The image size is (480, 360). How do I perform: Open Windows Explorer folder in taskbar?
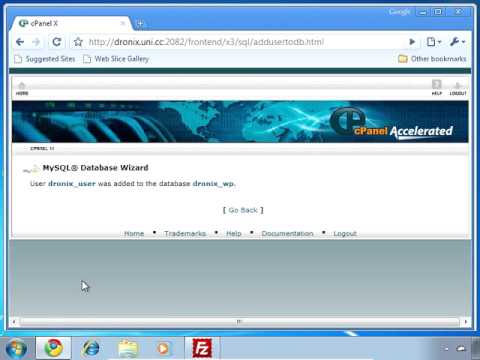point(128,349)
